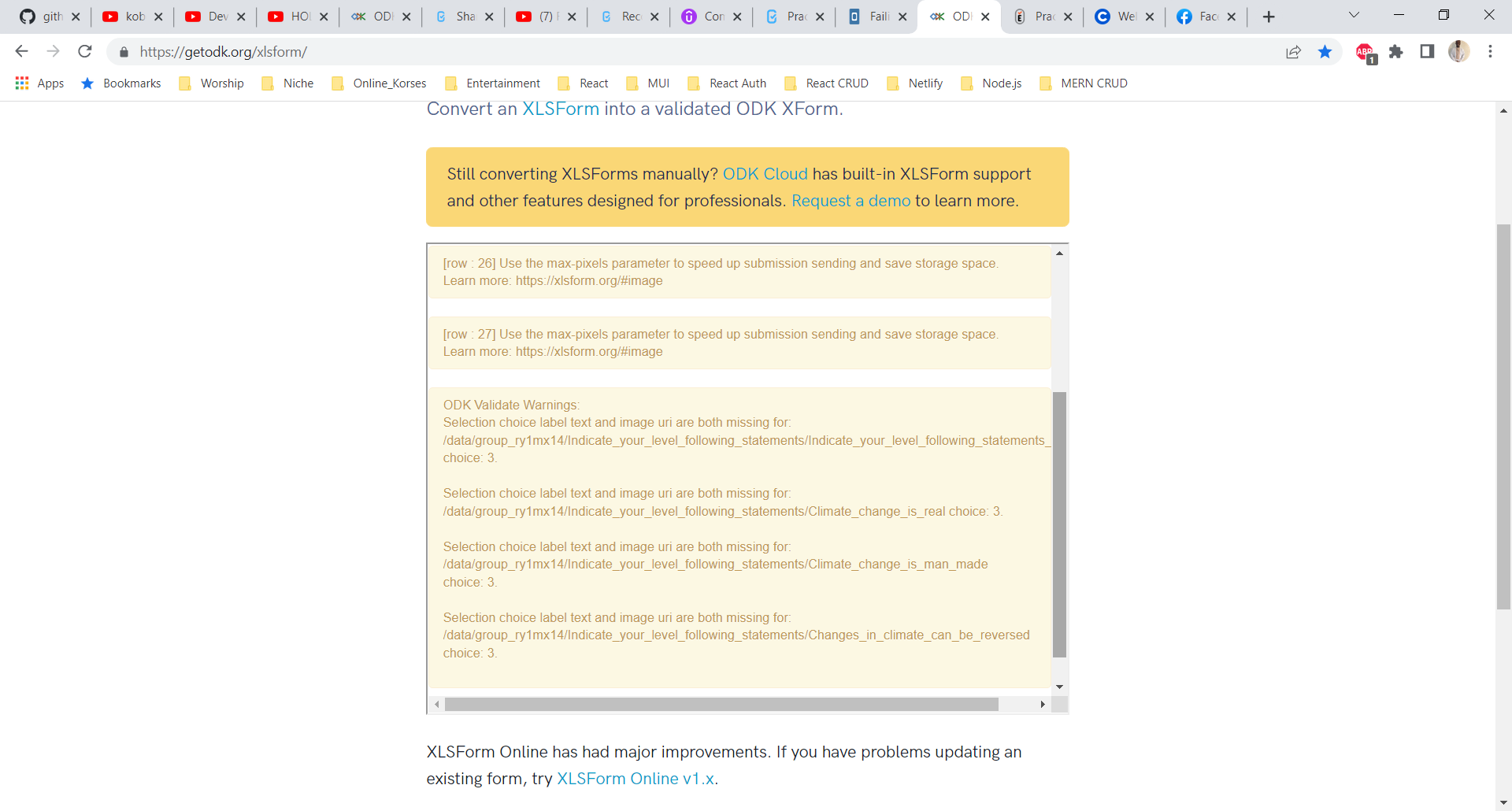The width and height of the screenshot is (1512, 811).
Task: Open the Chrome profile avatar
Action: [1458, 52]
